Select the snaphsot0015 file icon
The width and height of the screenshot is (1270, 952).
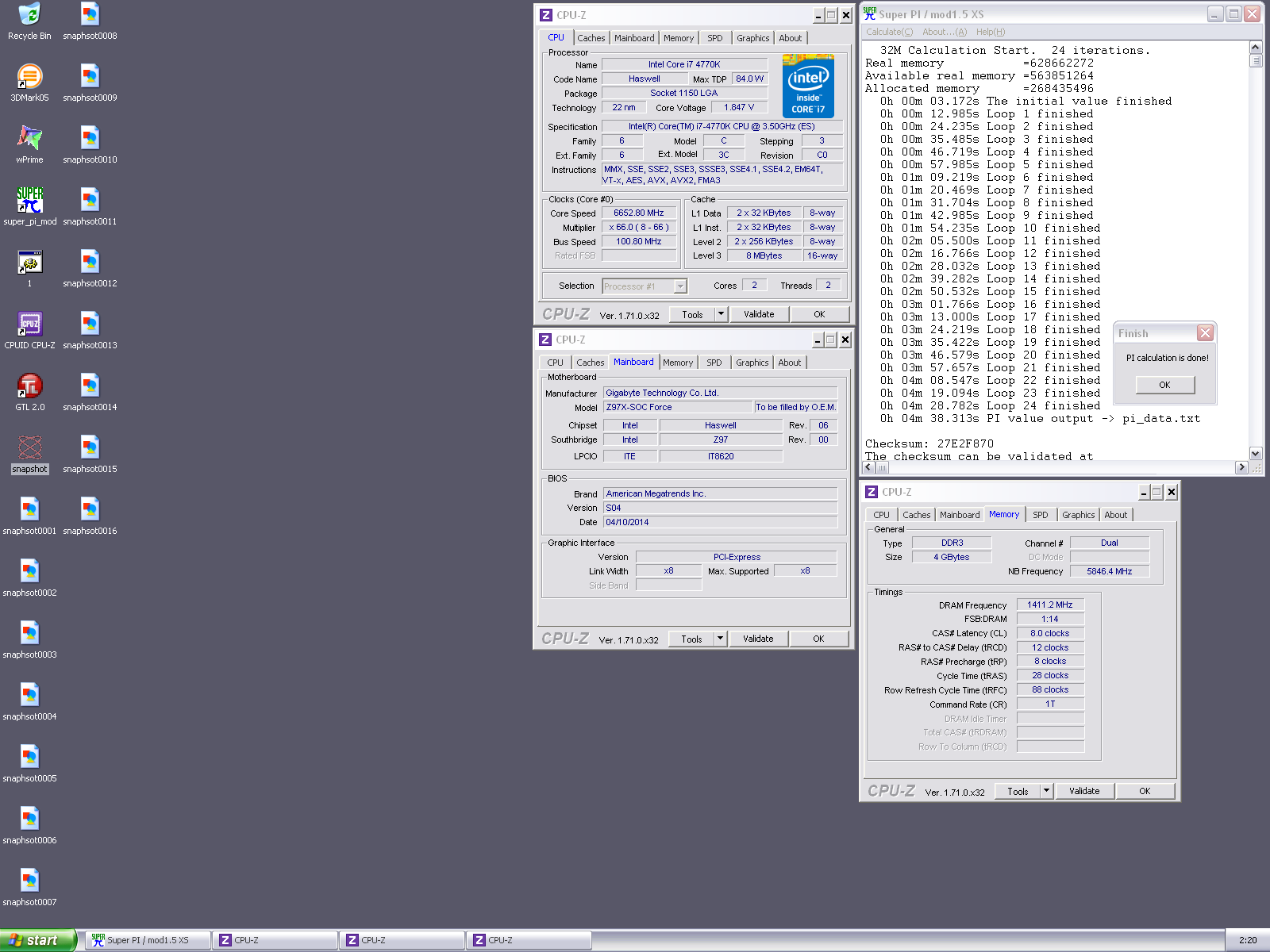click(x=90, y=454)
